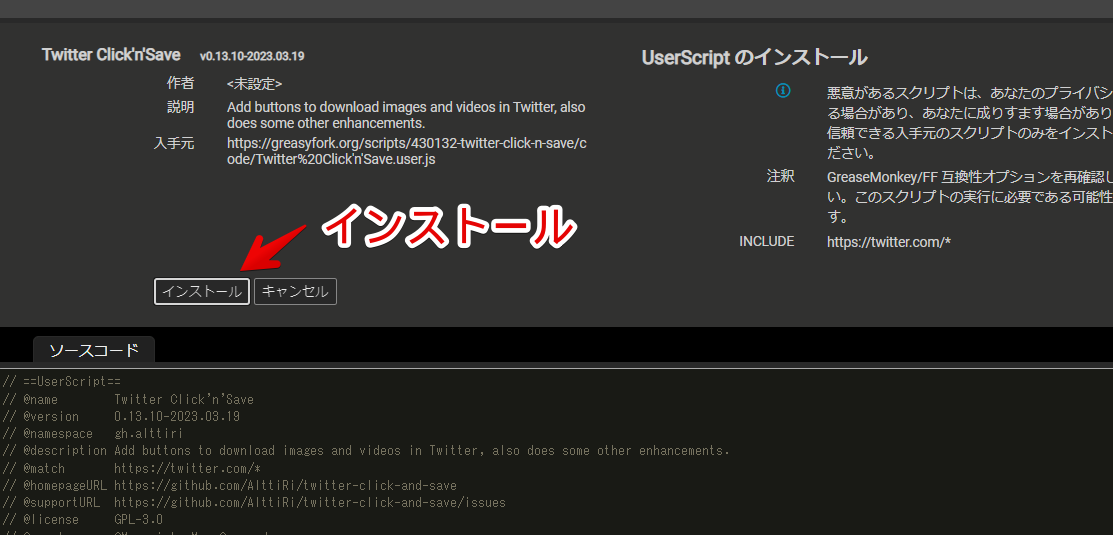Click the malicious script warning text
This screenshot has width=1113, height=535.
[x=970, y=123]
